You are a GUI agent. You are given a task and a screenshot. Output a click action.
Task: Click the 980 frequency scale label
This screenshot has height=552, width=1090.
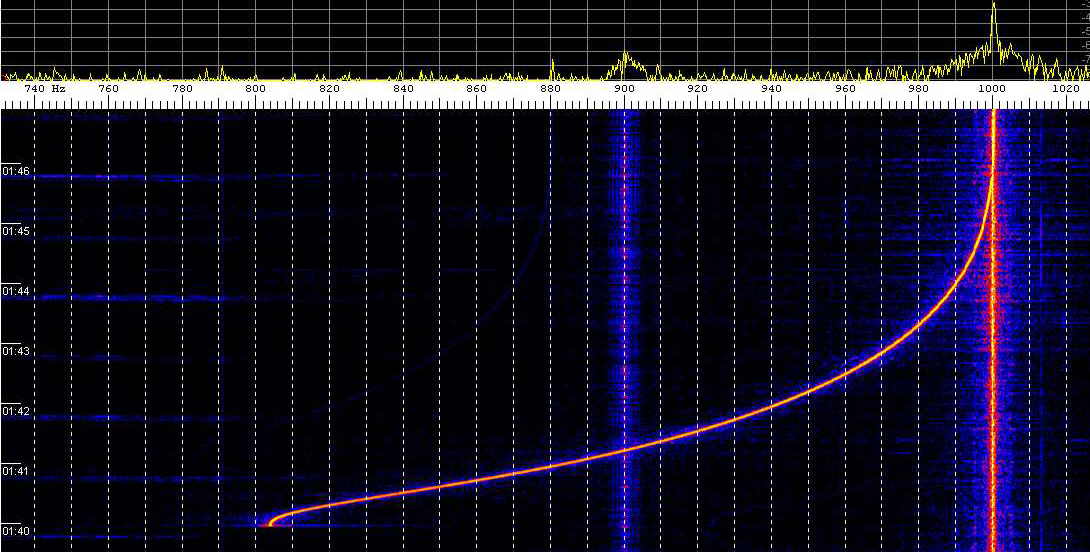point(918,89)
